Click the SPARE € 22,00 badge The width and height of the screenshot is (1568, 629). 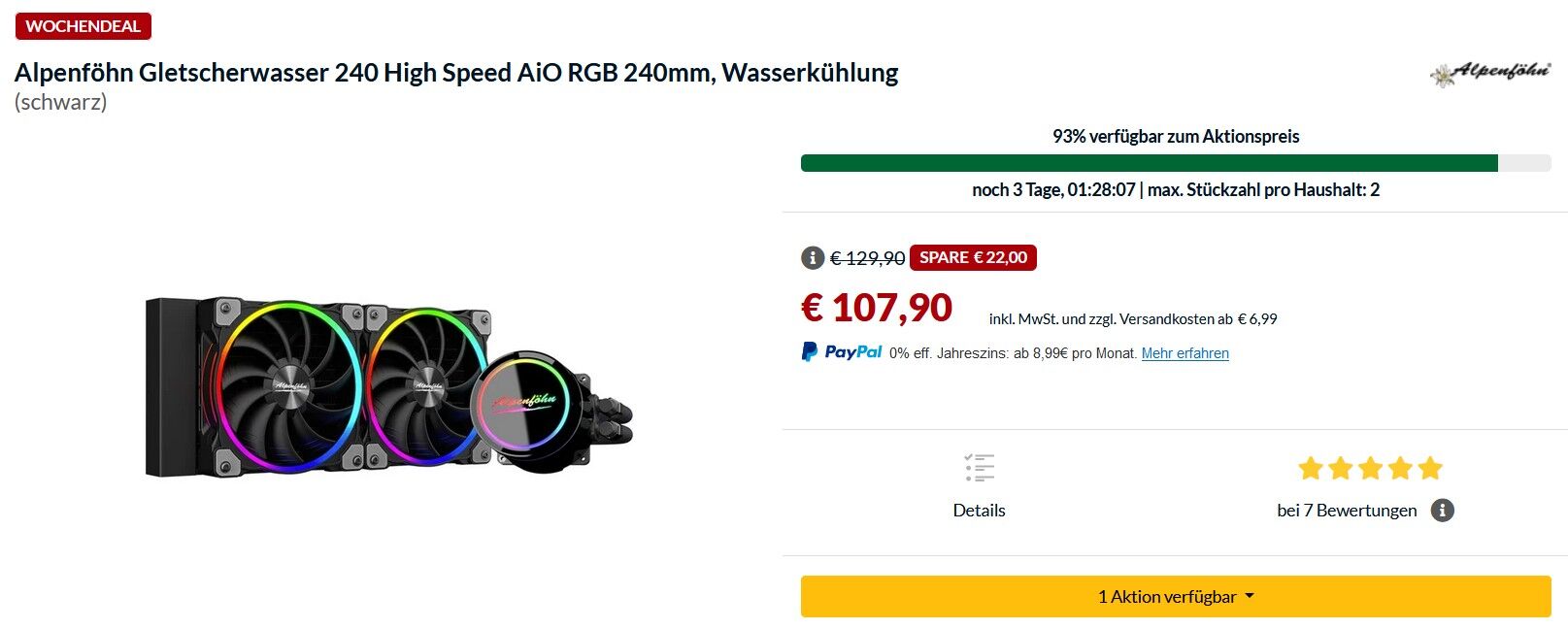coord(973,257)
